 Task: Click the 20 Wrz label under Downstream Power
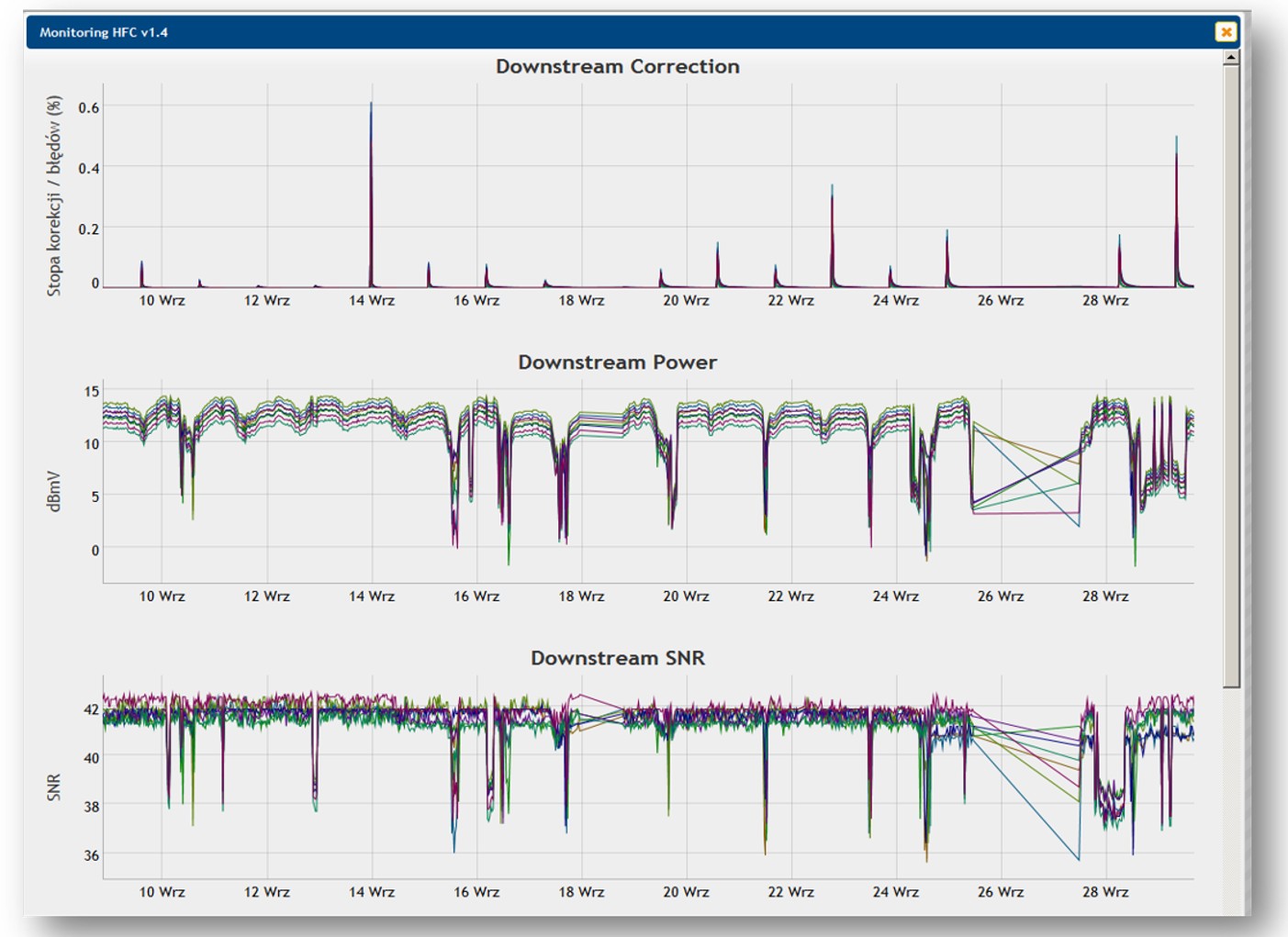click(686, 597)
